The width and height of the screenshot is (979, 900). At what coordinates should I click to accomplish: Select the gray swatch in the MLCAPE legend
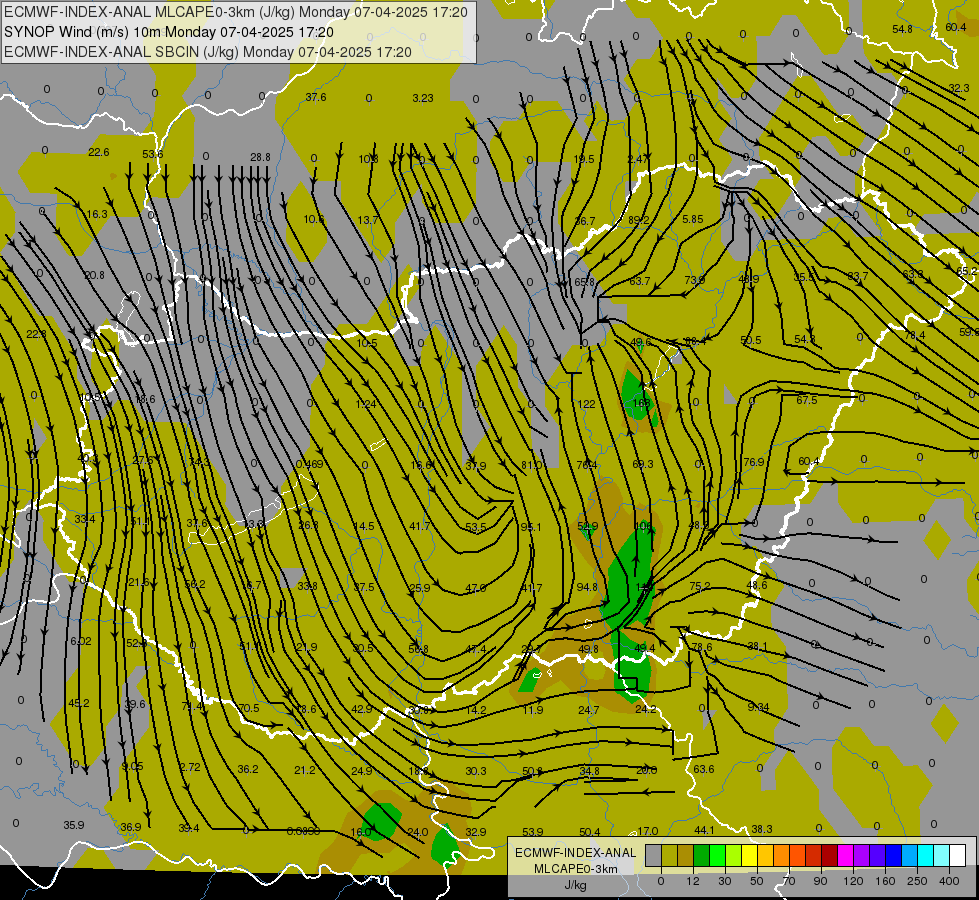[654, 855]
